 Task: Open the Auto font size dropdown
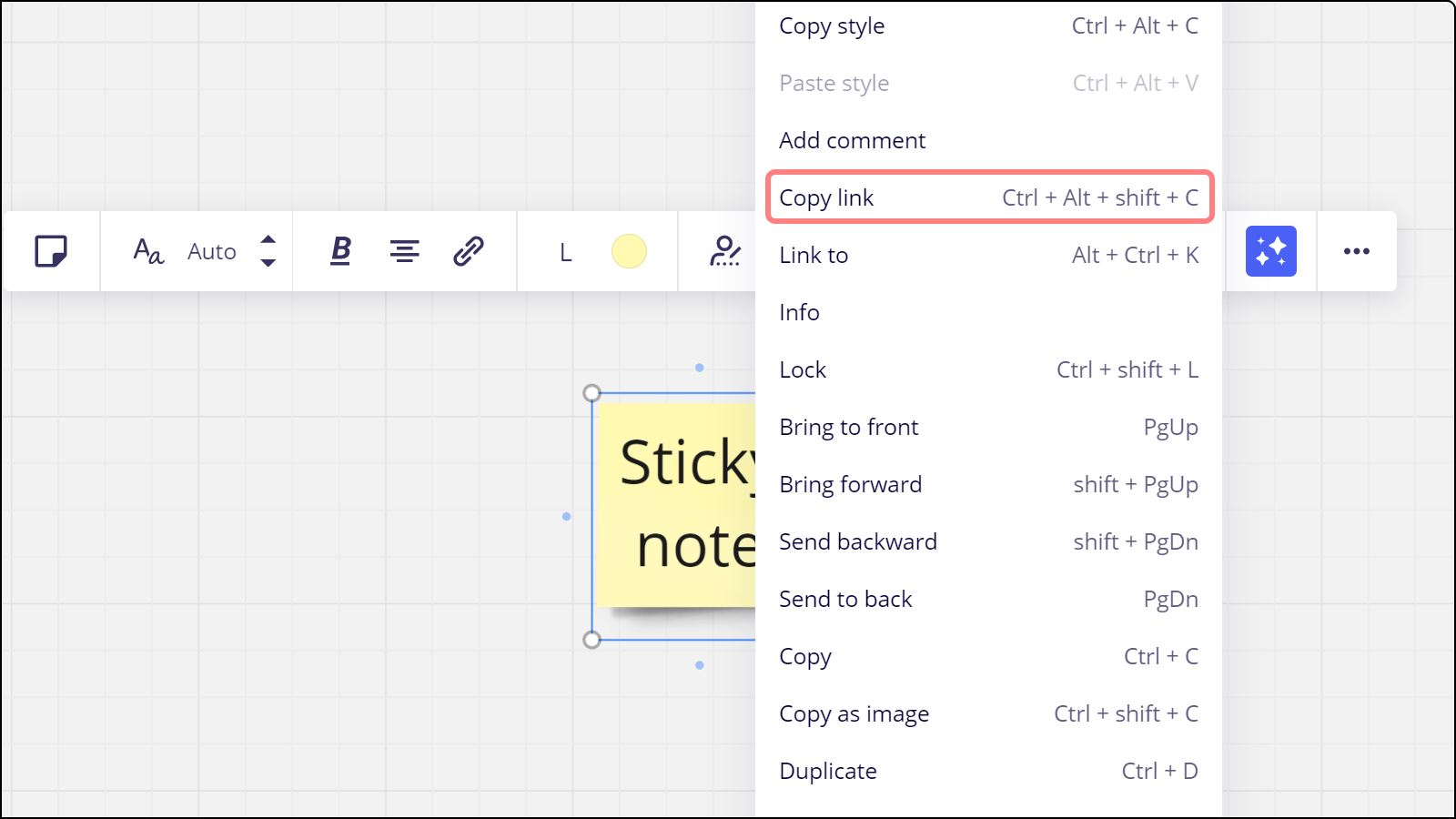pos(212,252)
